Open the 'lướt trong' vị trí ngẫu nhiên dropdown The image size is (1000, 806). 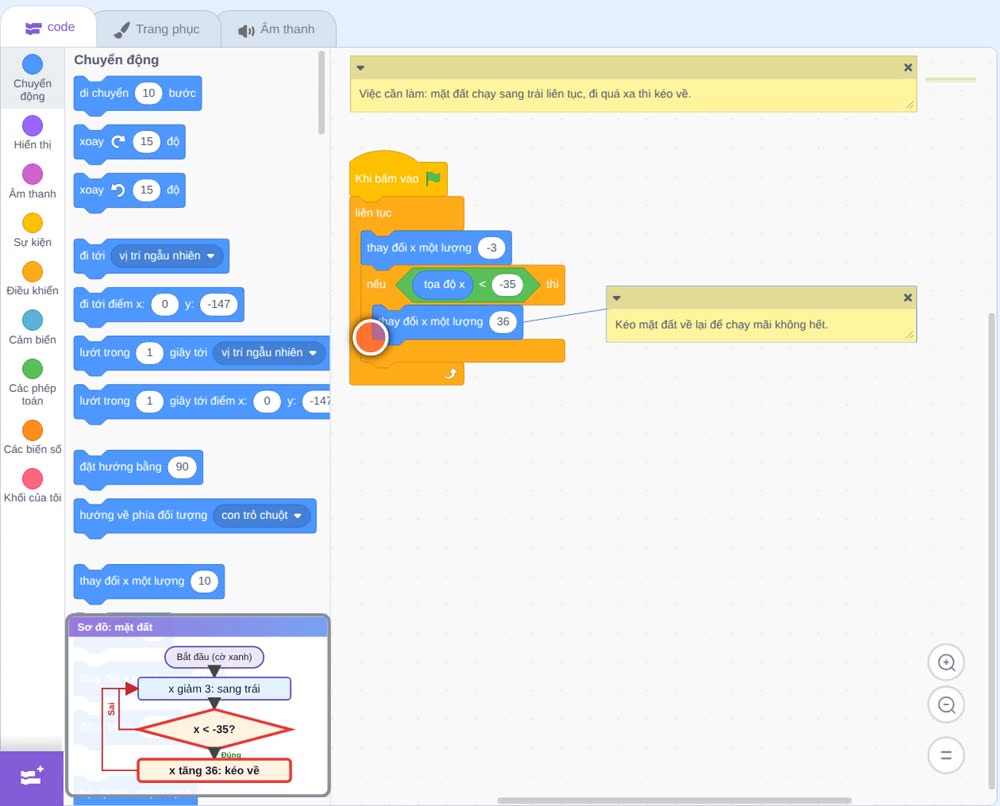coord(269,353)
